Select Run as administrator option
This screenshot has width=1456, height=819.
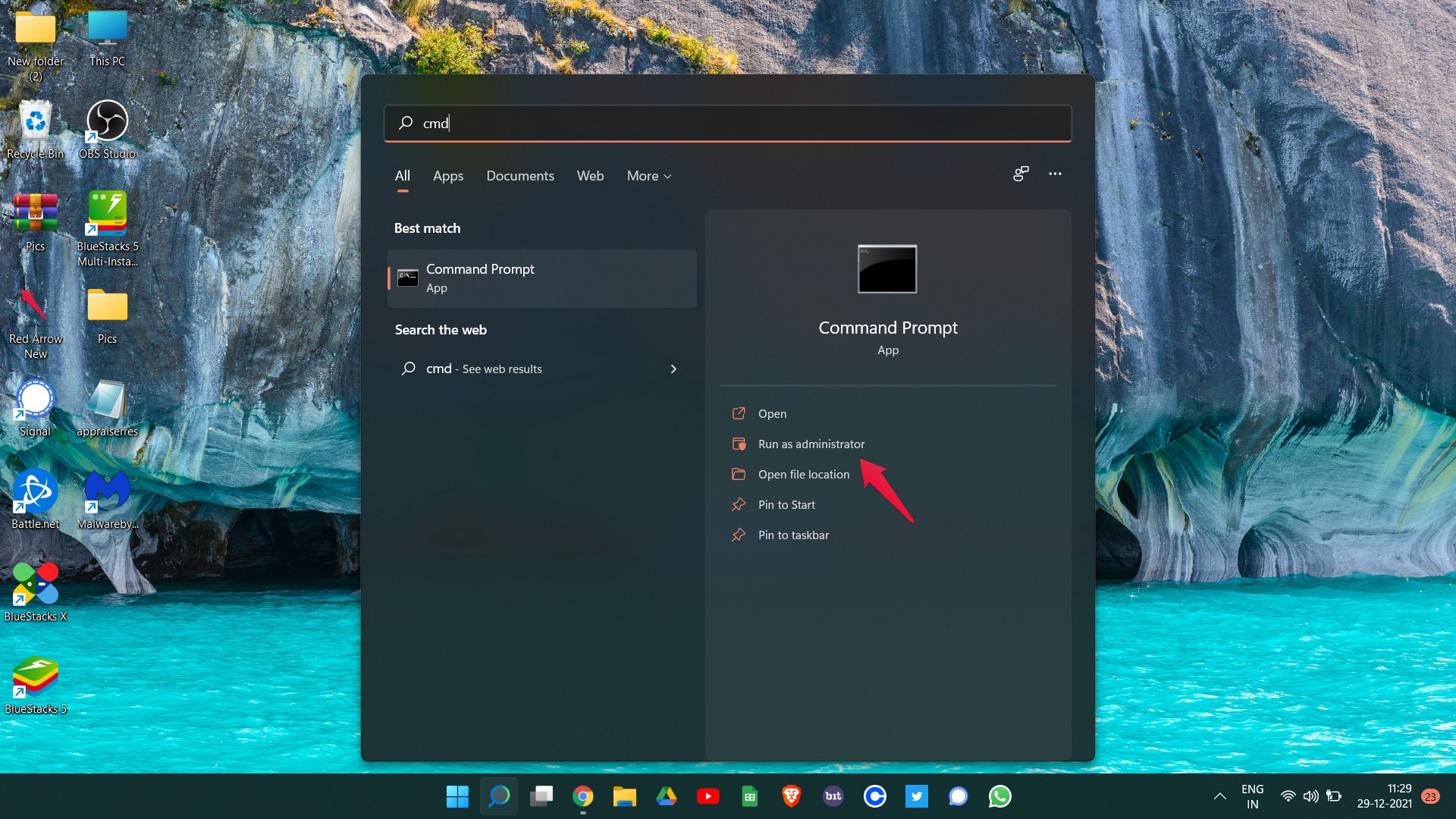pos(810,443)
